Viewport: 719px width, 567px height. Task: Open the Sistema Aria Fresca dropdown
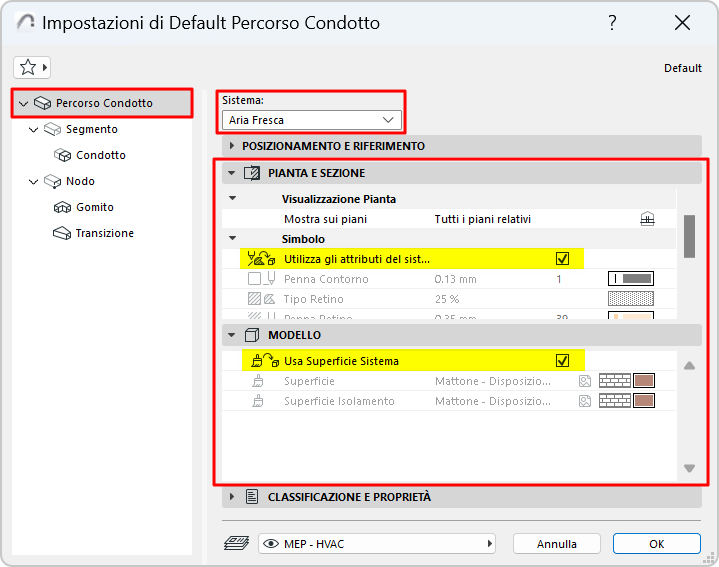[311, 120]
